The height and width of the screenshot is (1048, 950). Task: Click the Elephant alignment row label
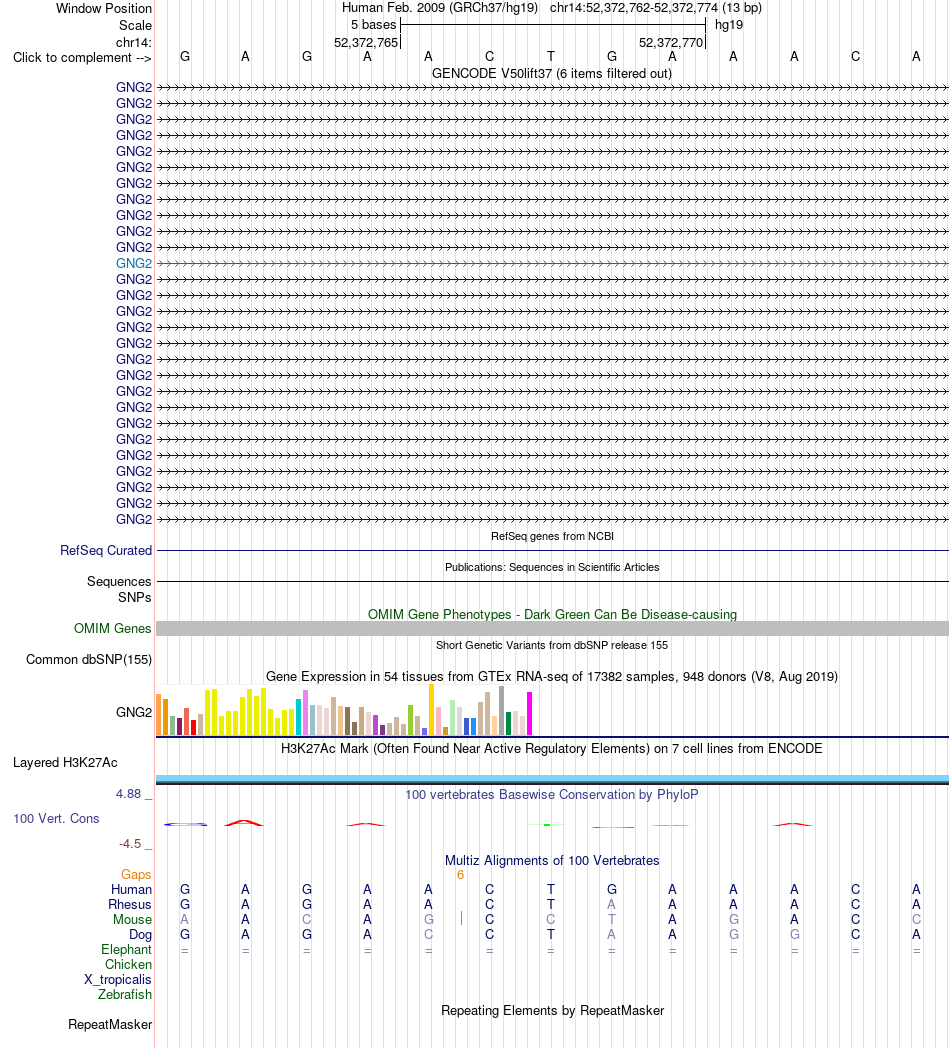click(126, 950)
